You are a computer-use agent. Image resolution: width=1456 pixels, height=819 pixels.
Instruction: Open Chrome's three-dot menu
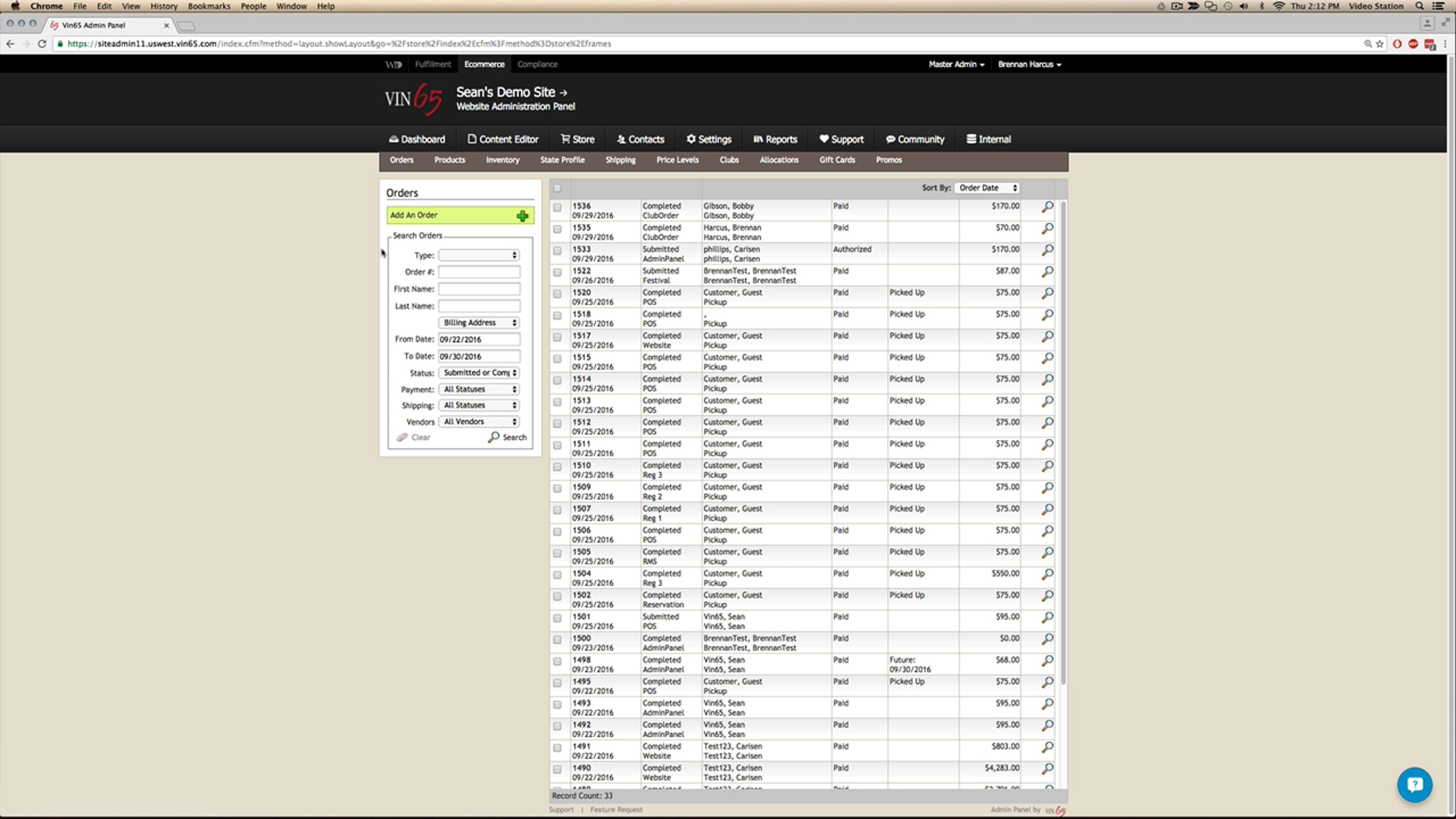1446,44
